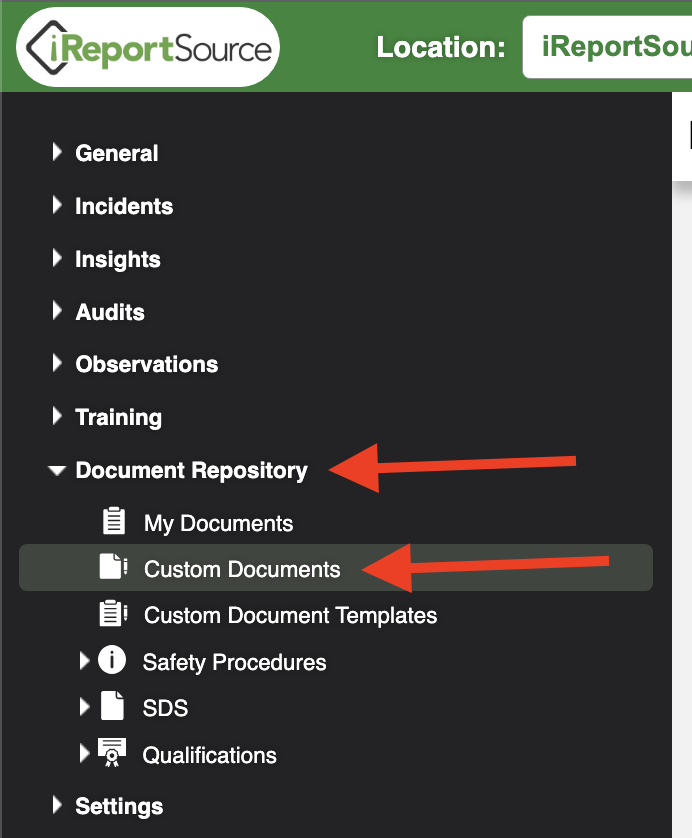This screenshot has height=838, width=692.
Task: Expand the Qualifications subsection arrow
Action: pyautogui.click(x=84, y=754)
